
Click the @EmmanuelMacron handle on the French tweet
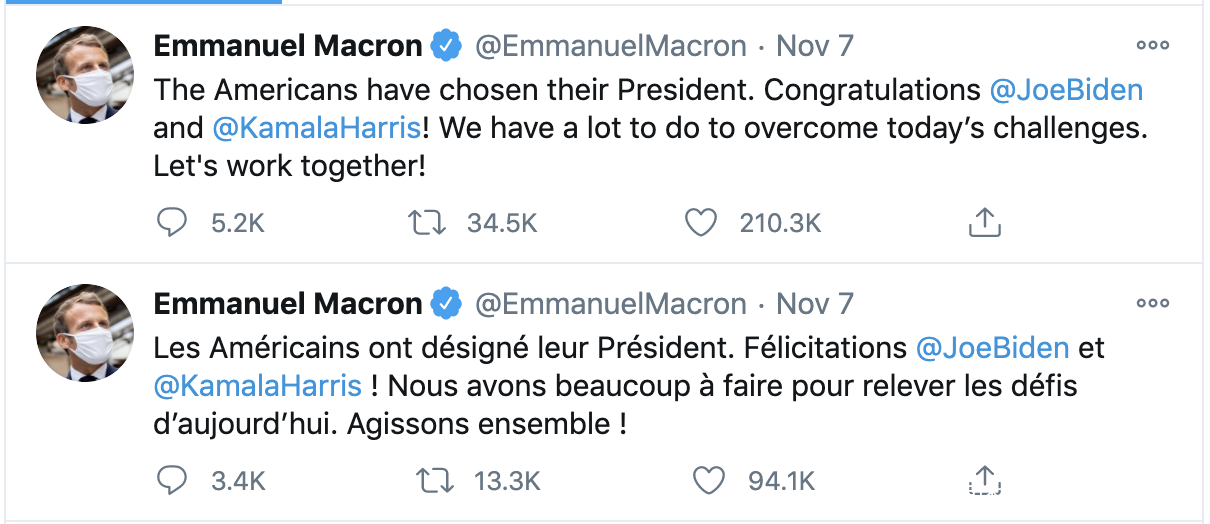coord(610,304)
